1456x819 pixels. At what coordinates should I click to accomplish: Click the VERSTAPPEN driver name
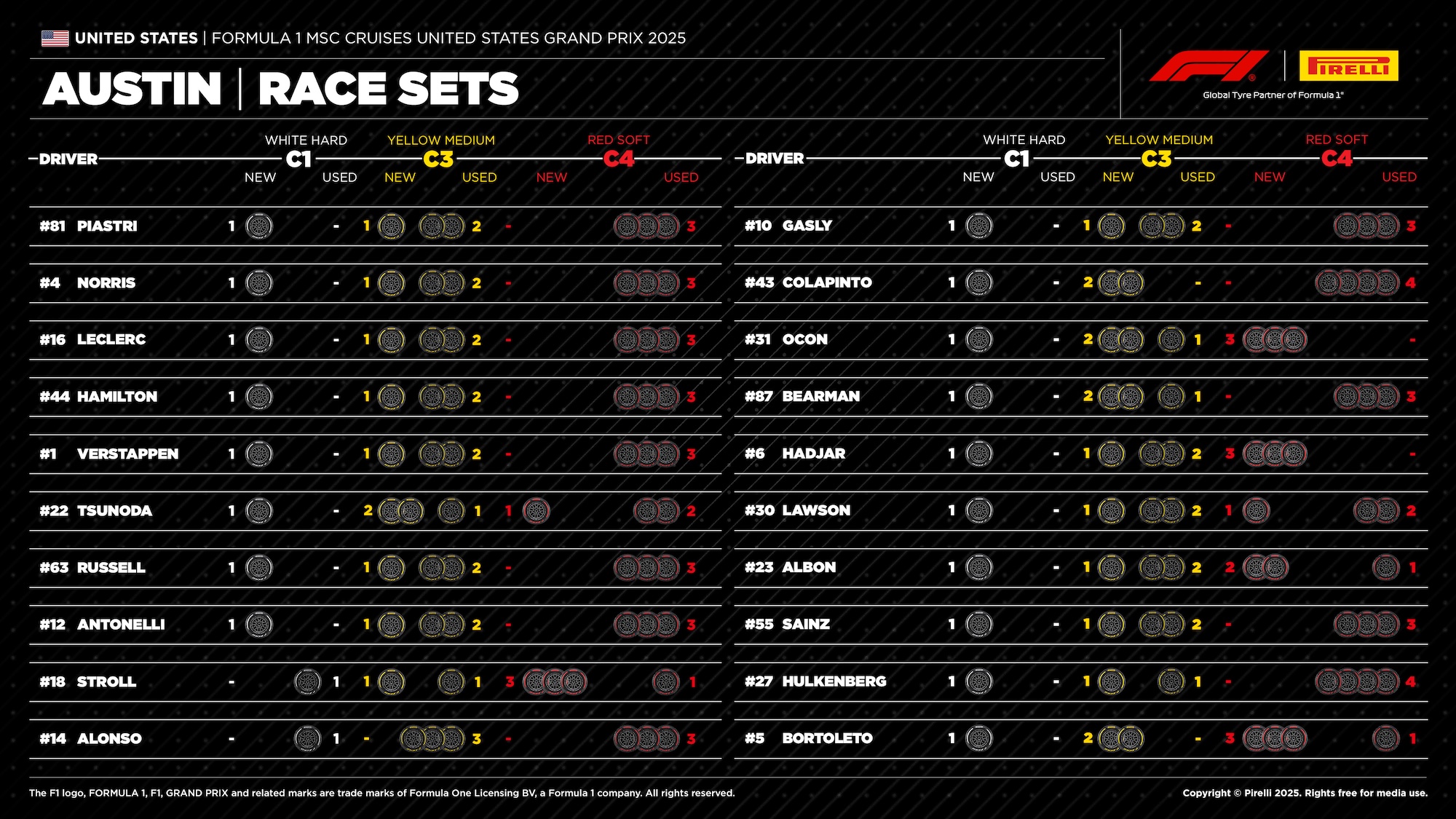coord(127,454)
